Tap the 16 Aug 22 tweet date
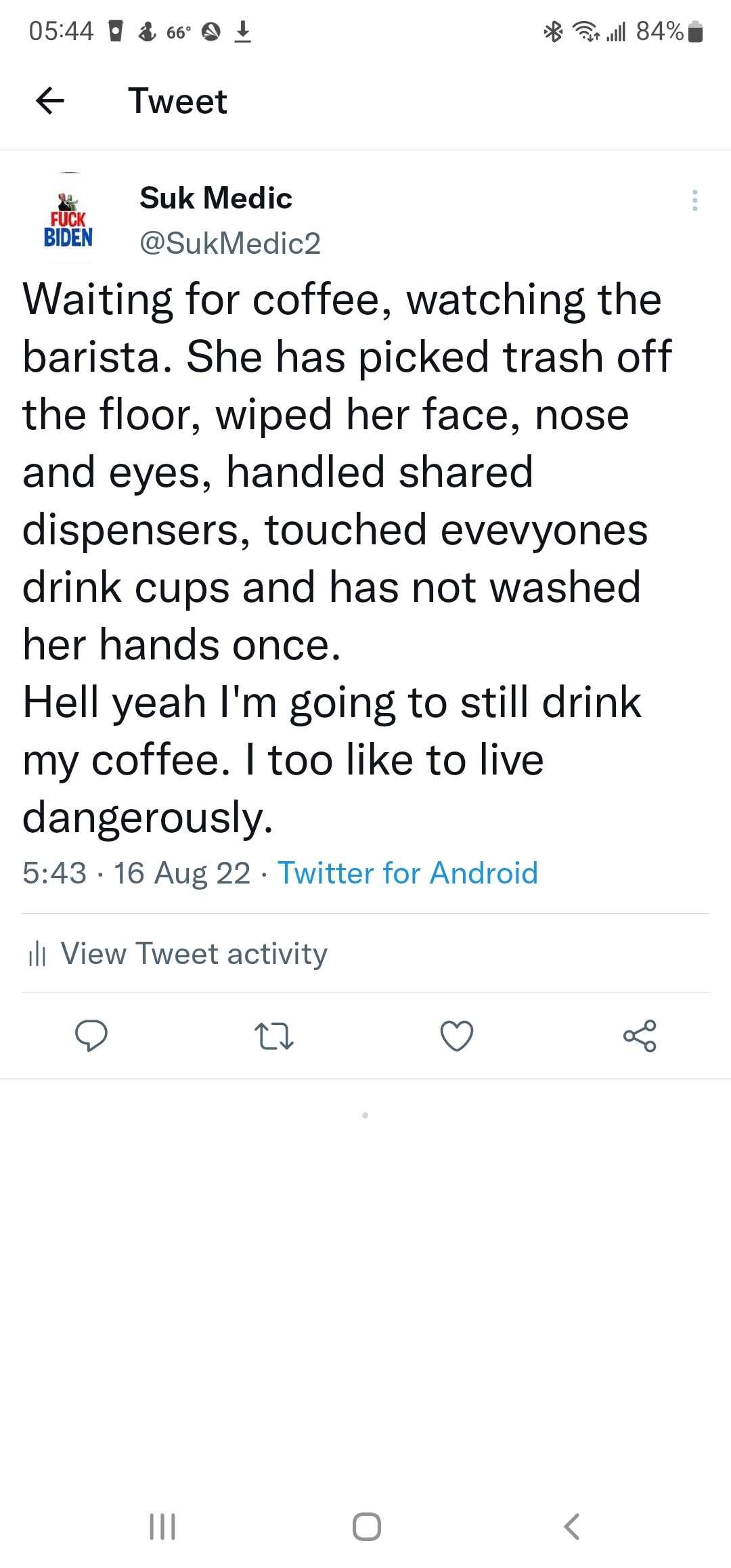Viewport: 731px width, 1568px height. [182, 873]
